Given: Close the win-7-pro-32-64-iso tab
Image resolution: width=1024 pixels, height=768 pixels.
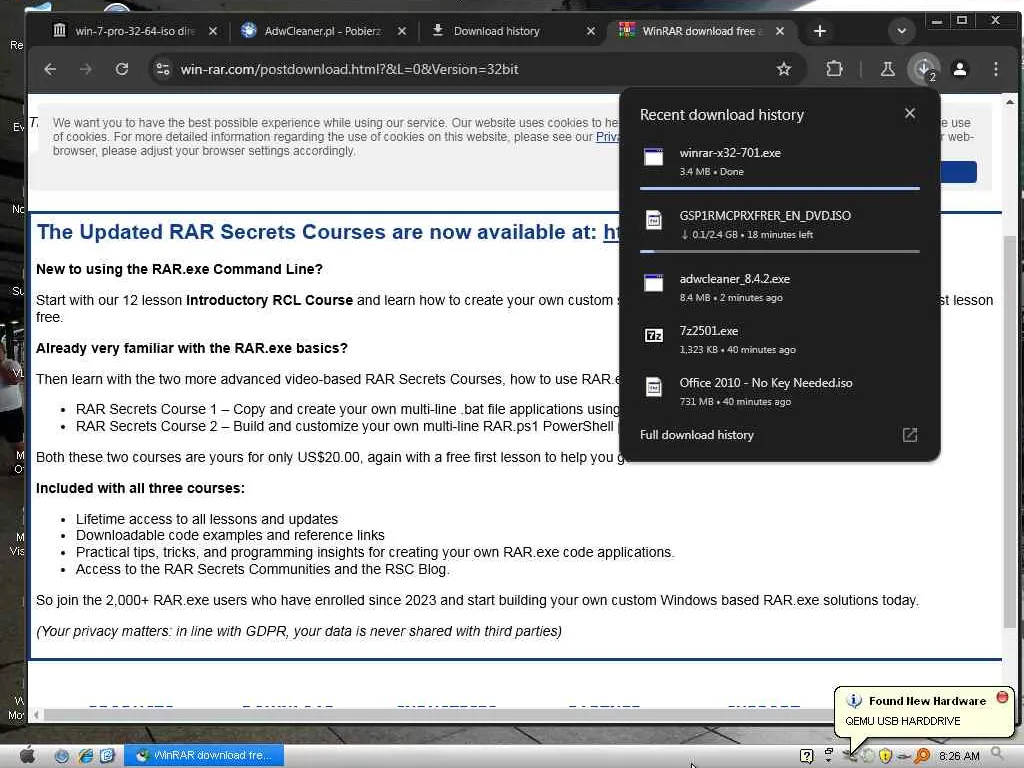Looking at the screenshot, I should (x=213, y=31).
